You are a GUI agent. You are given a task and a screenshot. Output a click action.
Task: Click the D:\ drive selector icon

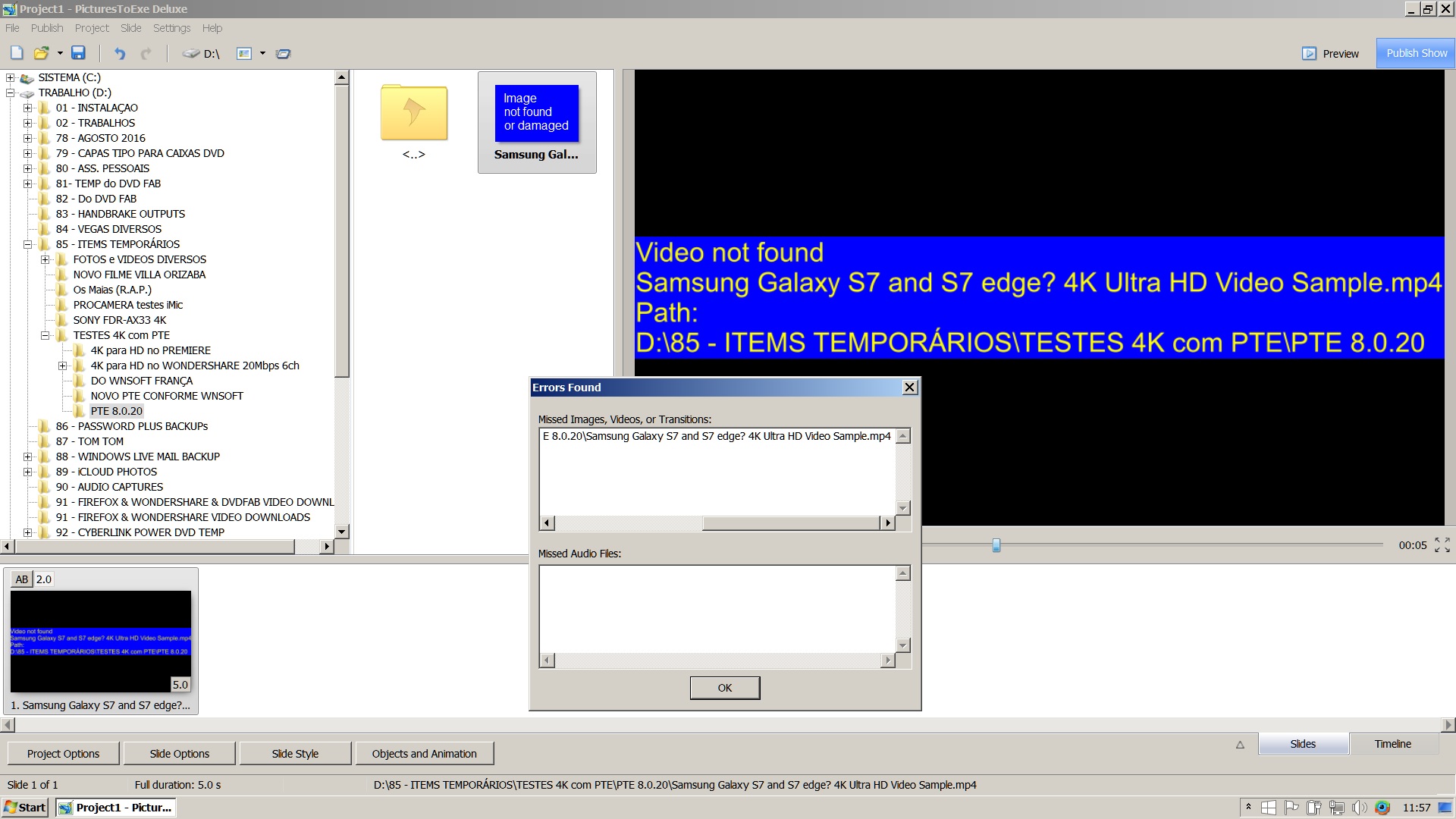192,54
